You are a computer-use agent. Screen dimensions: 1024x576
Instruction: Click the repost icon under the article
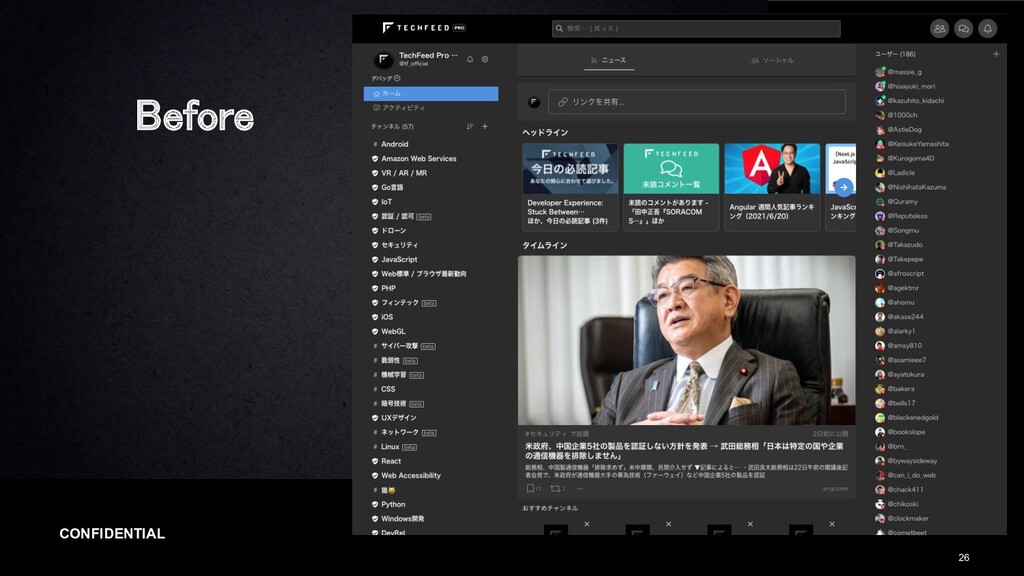point(555,488)
